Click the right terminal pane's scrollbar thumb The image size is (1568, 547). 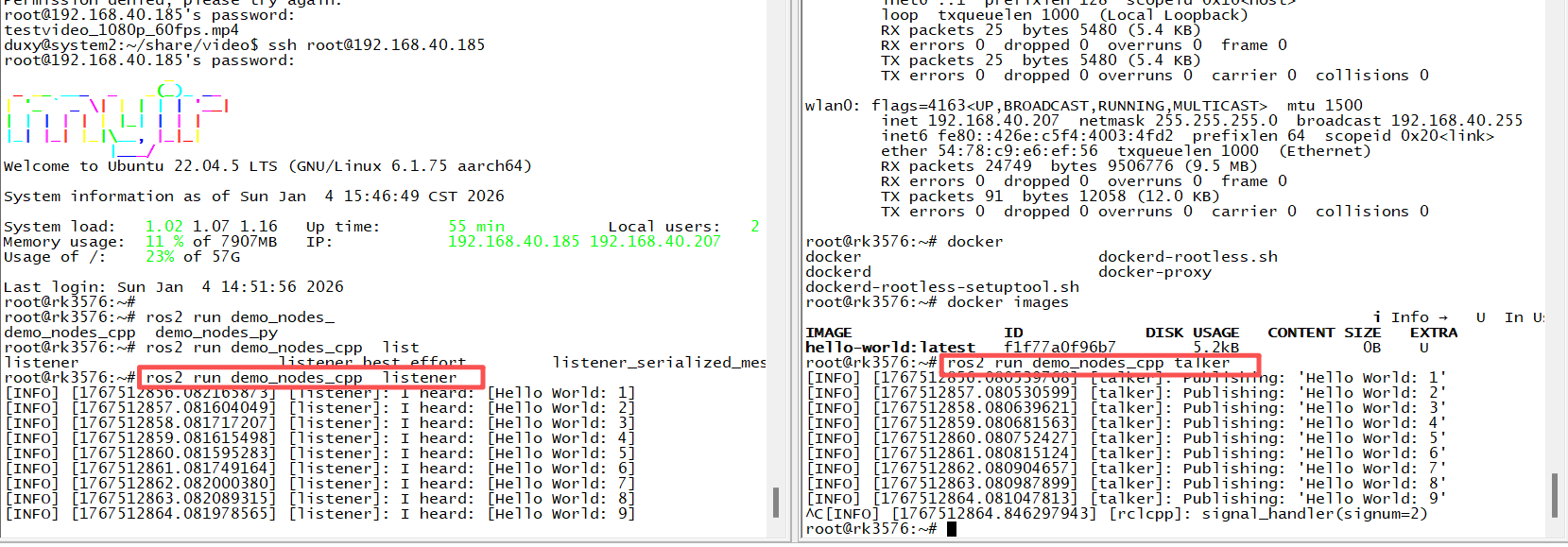point(1555,495)
